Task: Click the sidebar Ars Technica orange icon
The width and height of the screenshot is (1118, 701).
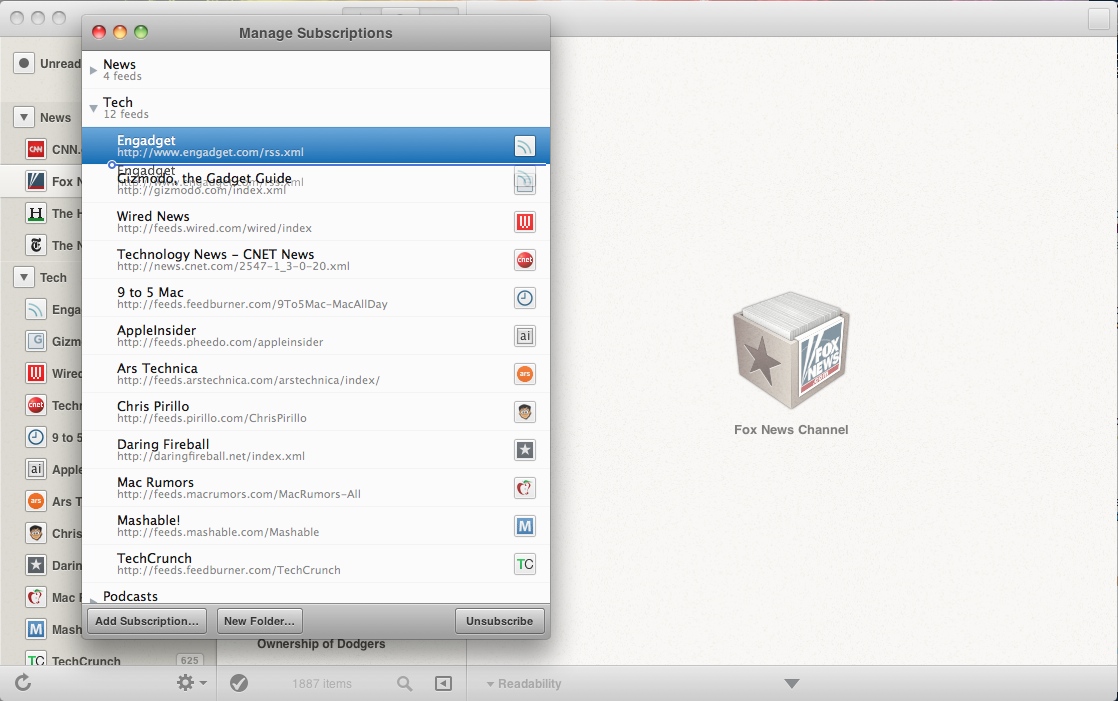Action: 36,501
